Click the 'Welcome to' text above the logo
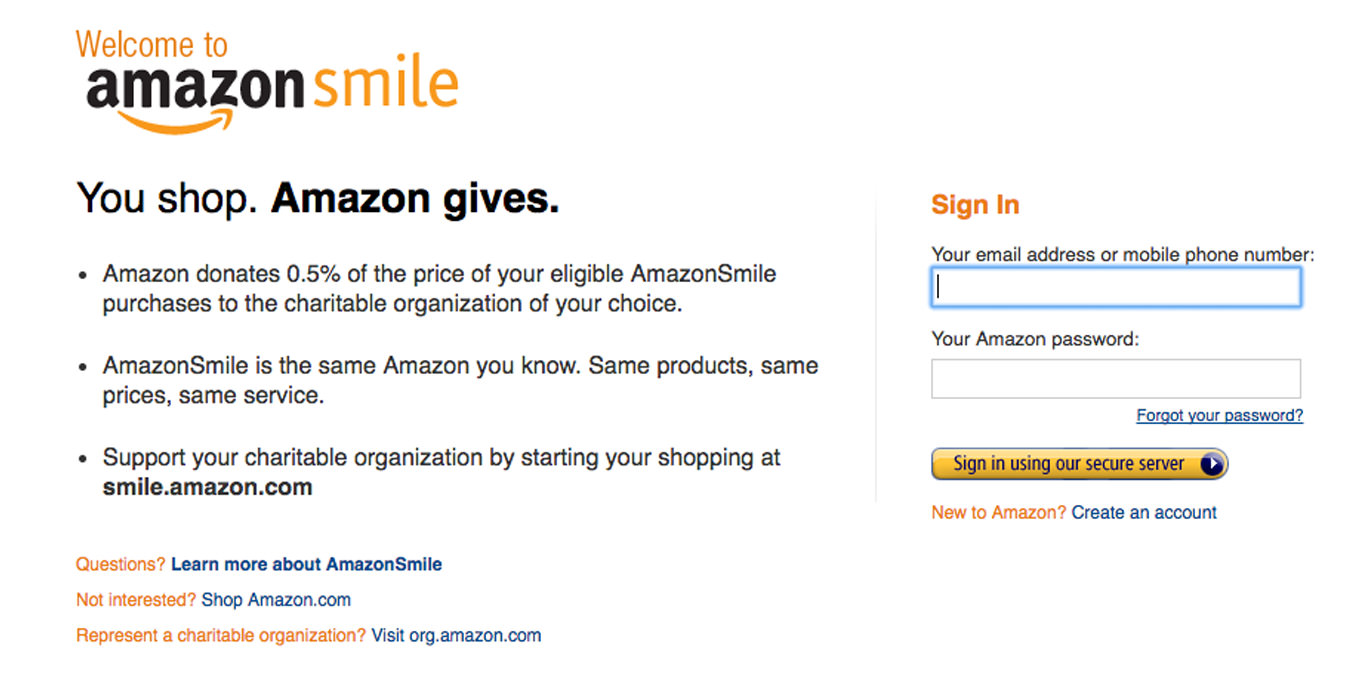Screen dimensions: 1358x686 click(152, 45)
